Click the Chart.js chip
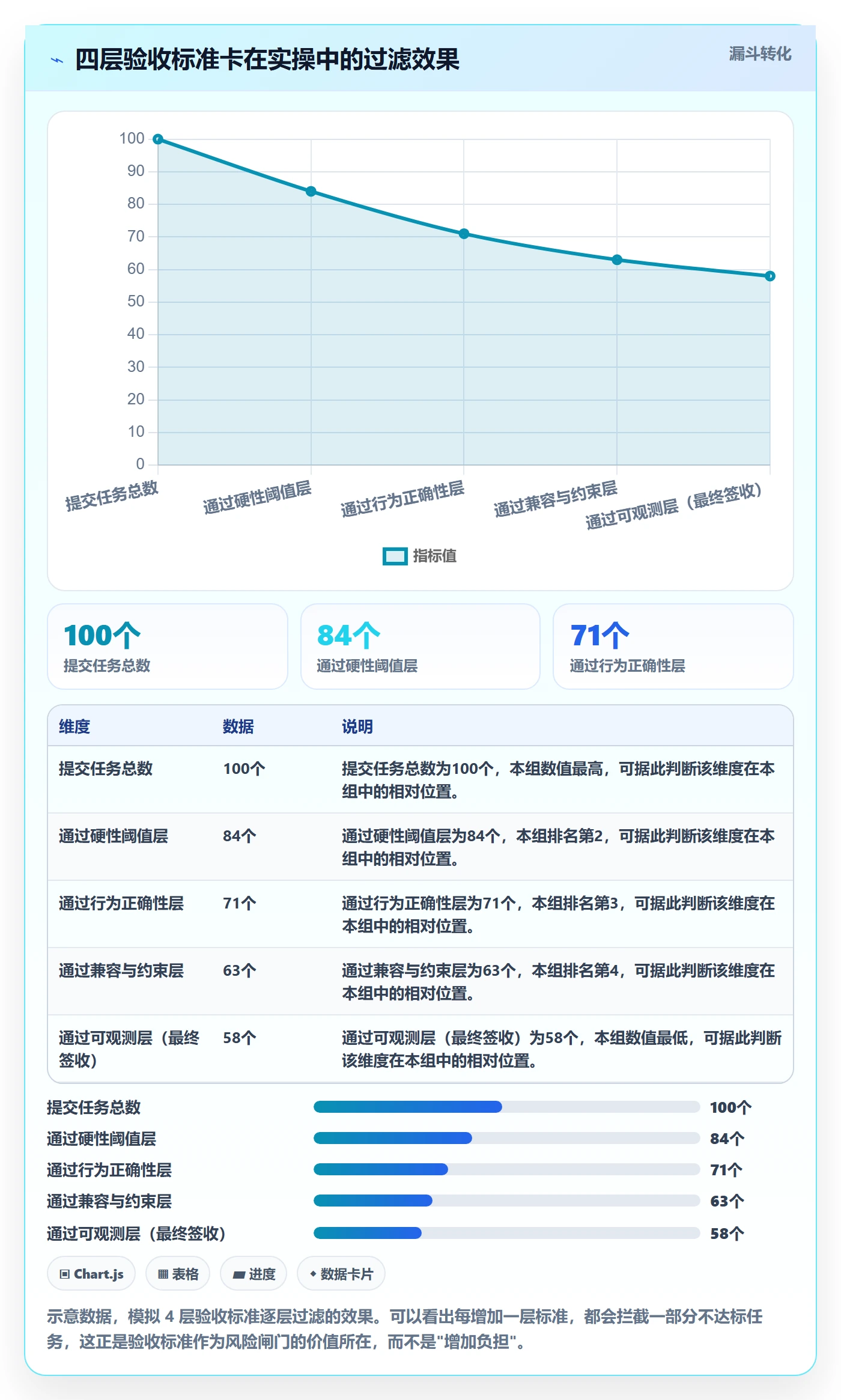 91,1274
